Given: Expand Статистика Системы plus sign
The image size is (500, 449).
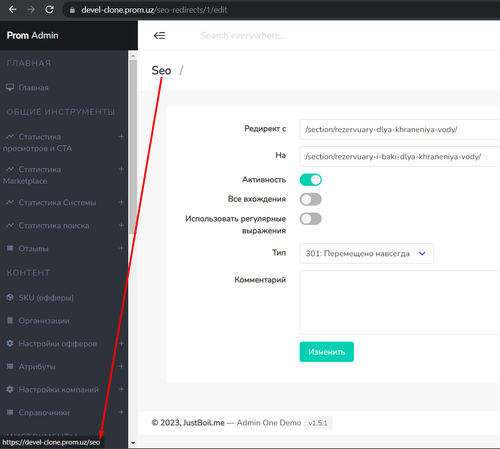Looking at the screenshot, I should pyautogui.click(x=121, y=202).
